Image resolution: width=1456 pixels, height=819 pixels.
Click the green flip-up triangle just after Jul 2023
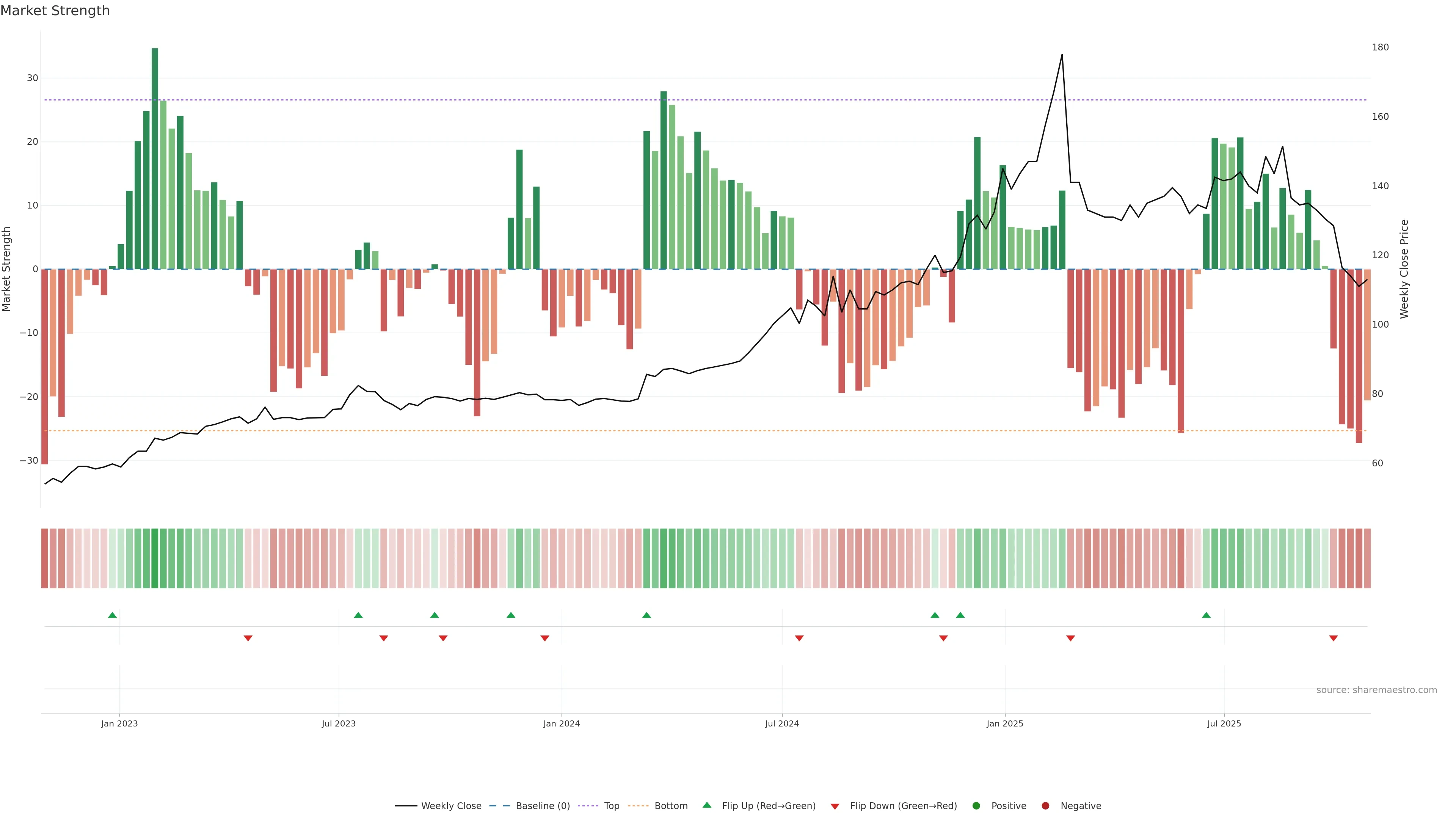[x=358, y=615]
